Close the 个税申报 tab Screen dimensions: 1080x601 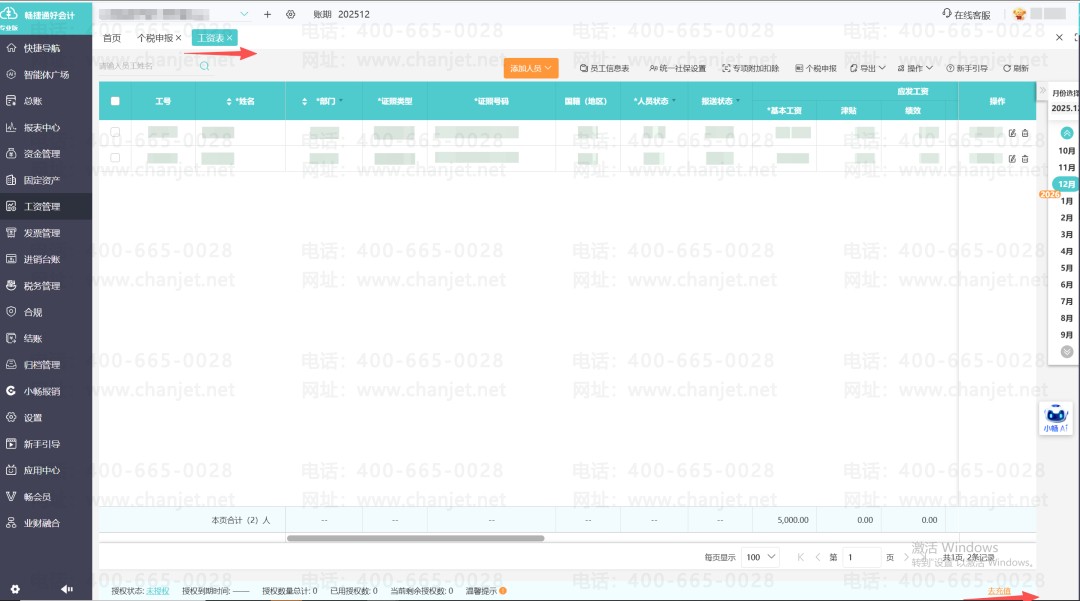point(178,38)
